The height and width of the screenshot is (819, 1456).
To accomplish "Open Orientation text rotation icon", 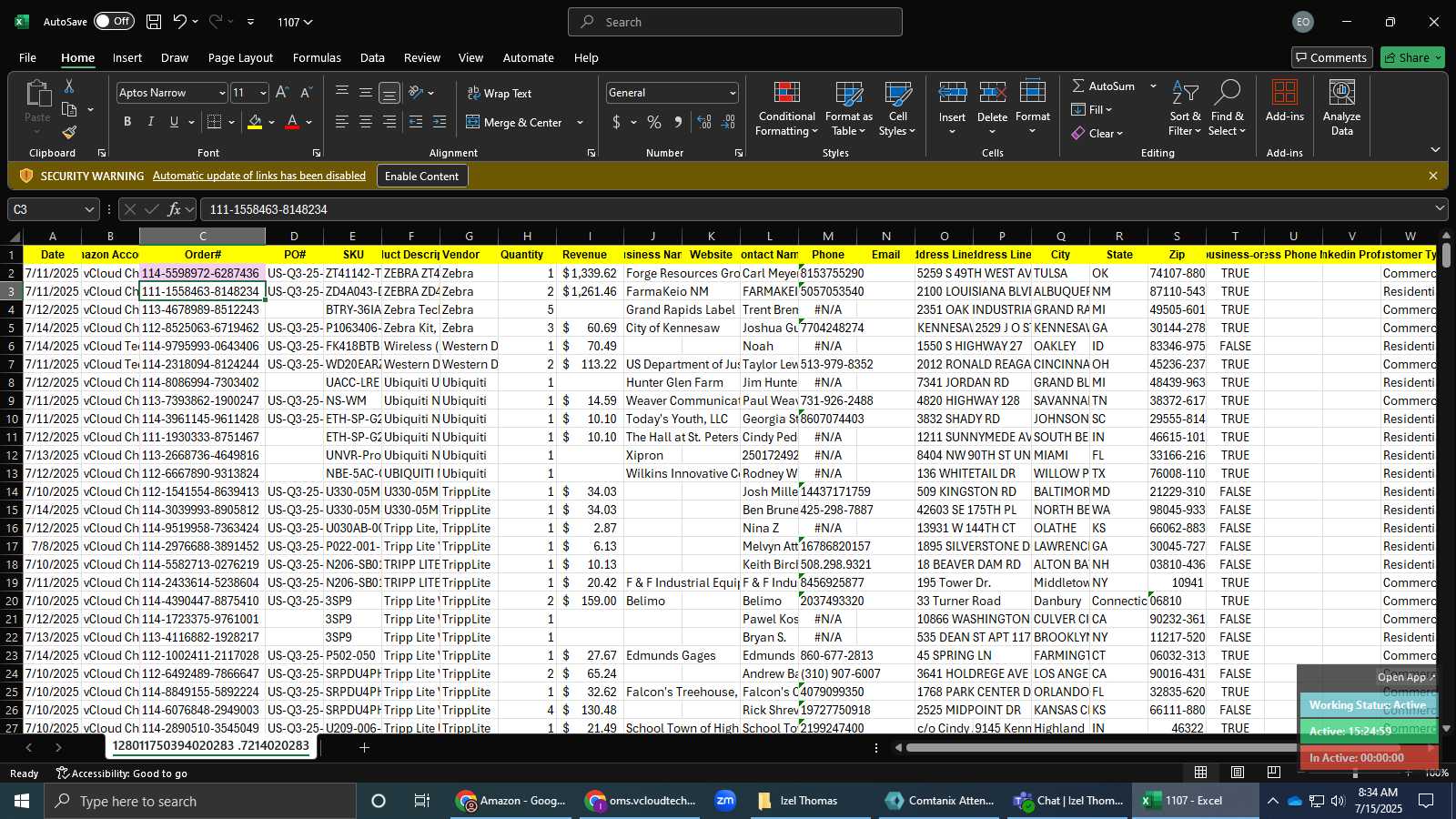I will [416, 93].
